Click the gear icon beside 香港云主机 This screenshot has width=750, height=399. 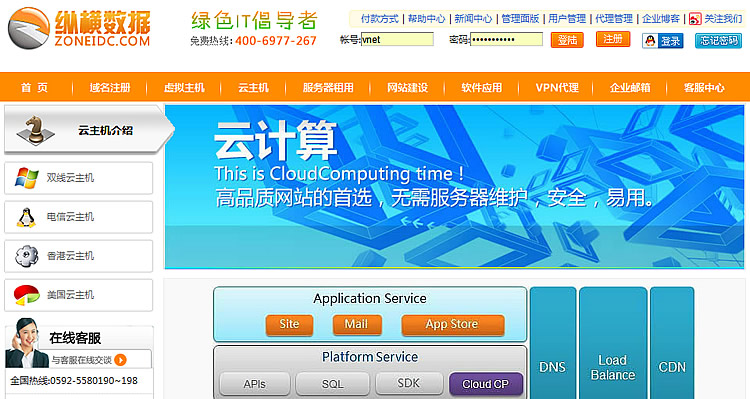click(x=26, y=256)
